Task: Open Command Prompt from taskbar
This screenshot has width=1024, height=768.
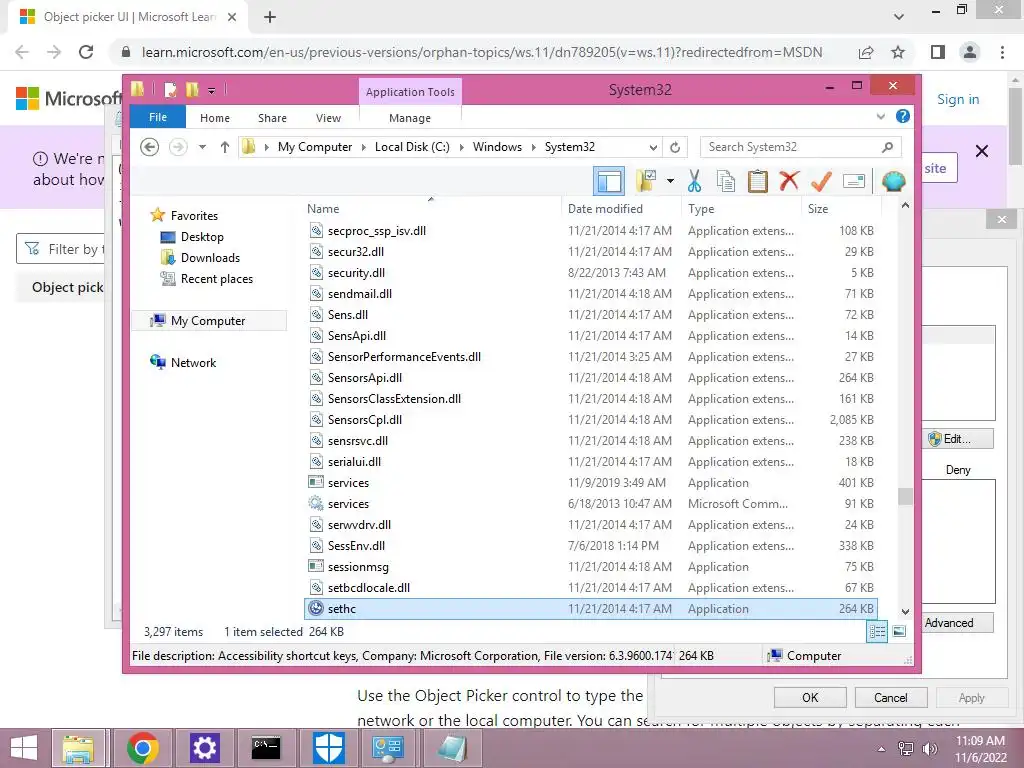Action: click(x=266, y=748)
